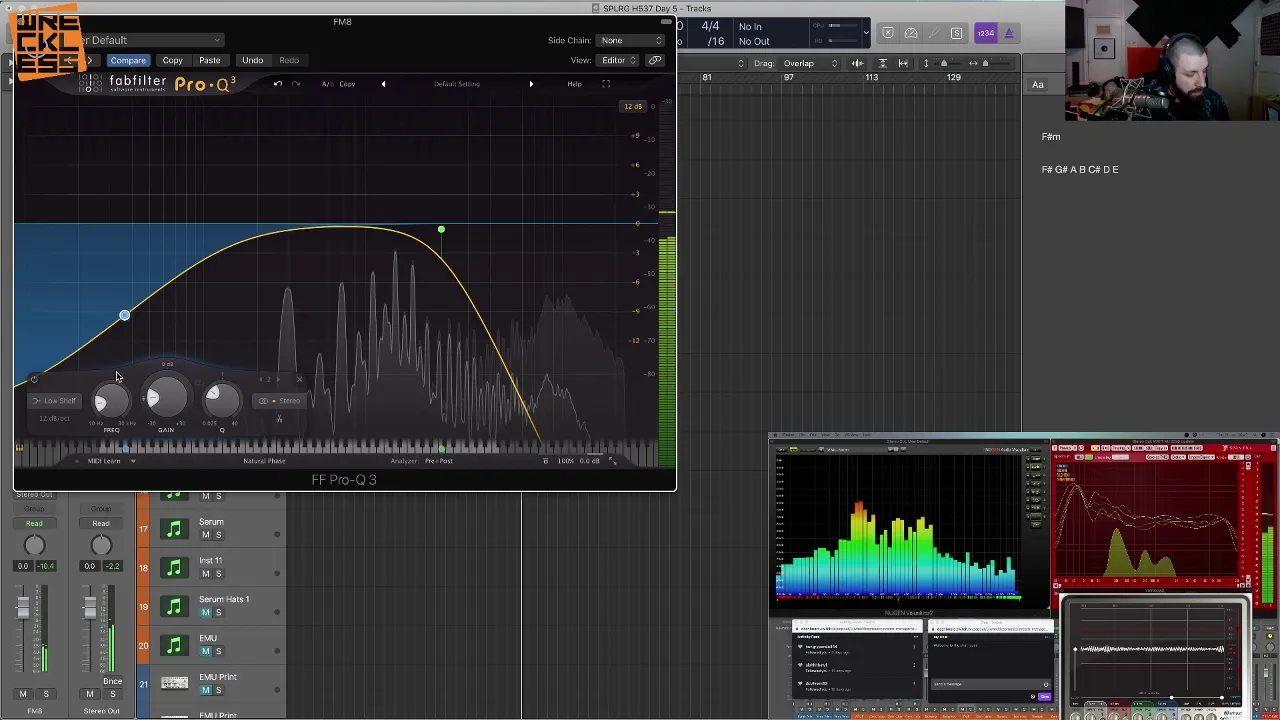Screen dimensions: 1280x720
Task: Open 12 dB/oct slope selector
Action: click(x=54, y=418)
